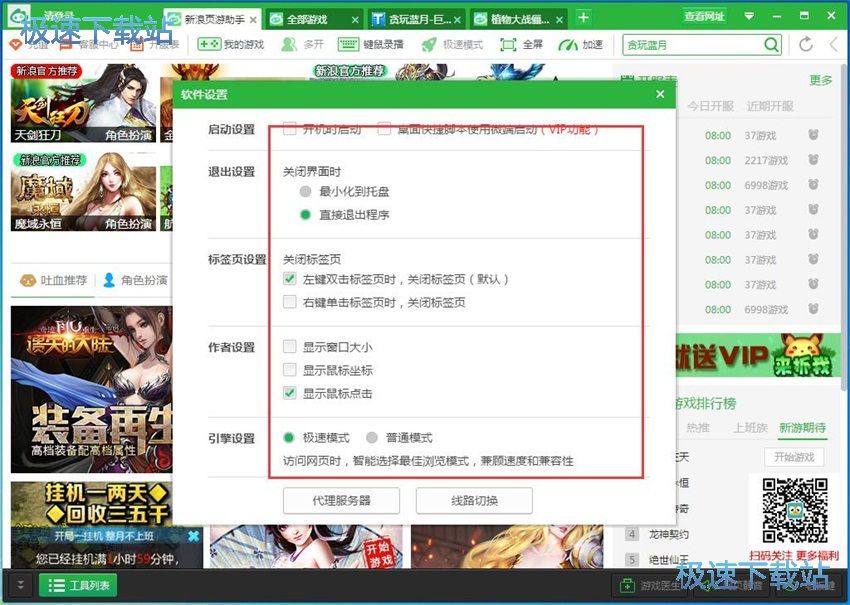This screenshot has height=605, width=850.
Task: Check 右键单击标签页时关闭标签页 option
Action: coord(290,302)
